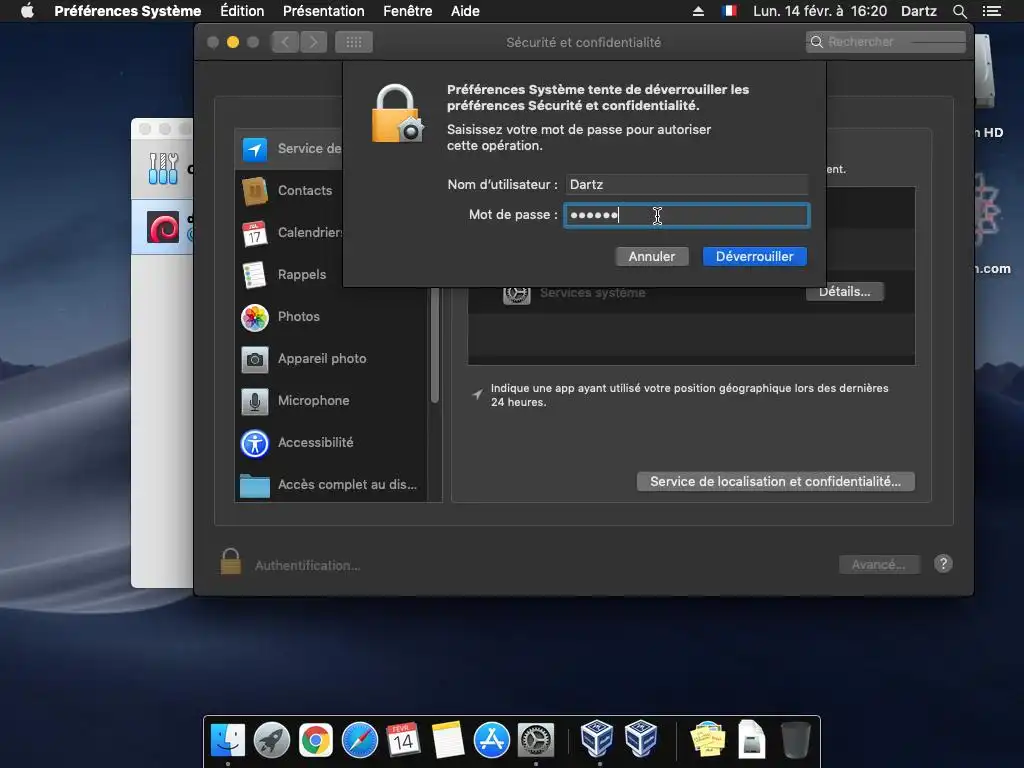Click the Authentification lock icon
Viewport: 1024px width, 768px height.
[x=231, y=562]
